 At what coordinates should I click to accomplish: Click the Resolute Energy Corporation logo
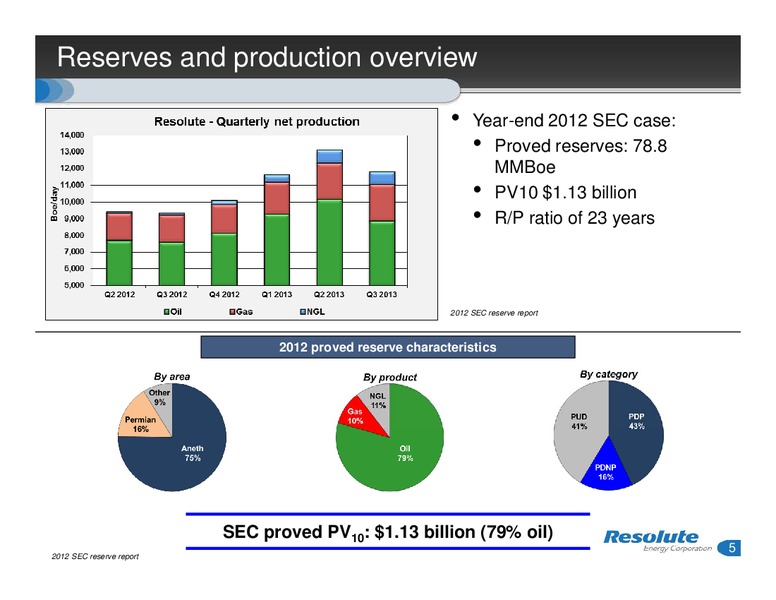point(657,540)
